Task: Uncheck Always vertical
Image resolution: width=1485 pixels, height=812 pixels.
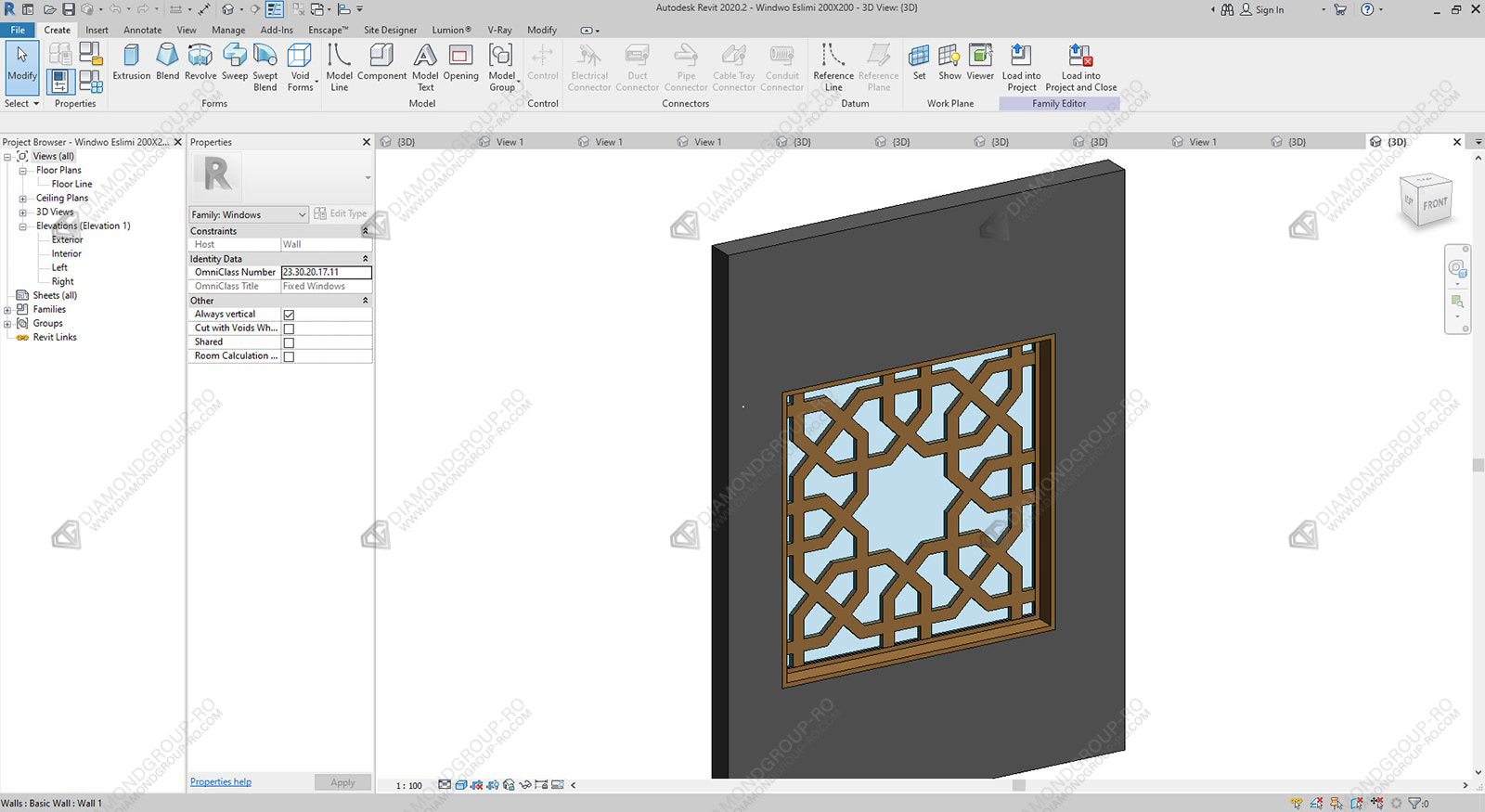Action: click(x=289, y=315)
